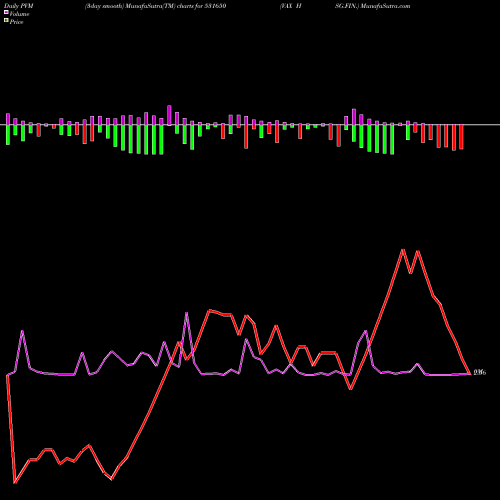The width and height of the screenshot is (500, 500).
Task: Click the MunafaSutra charts heading text
Action: tap(155, 6)
